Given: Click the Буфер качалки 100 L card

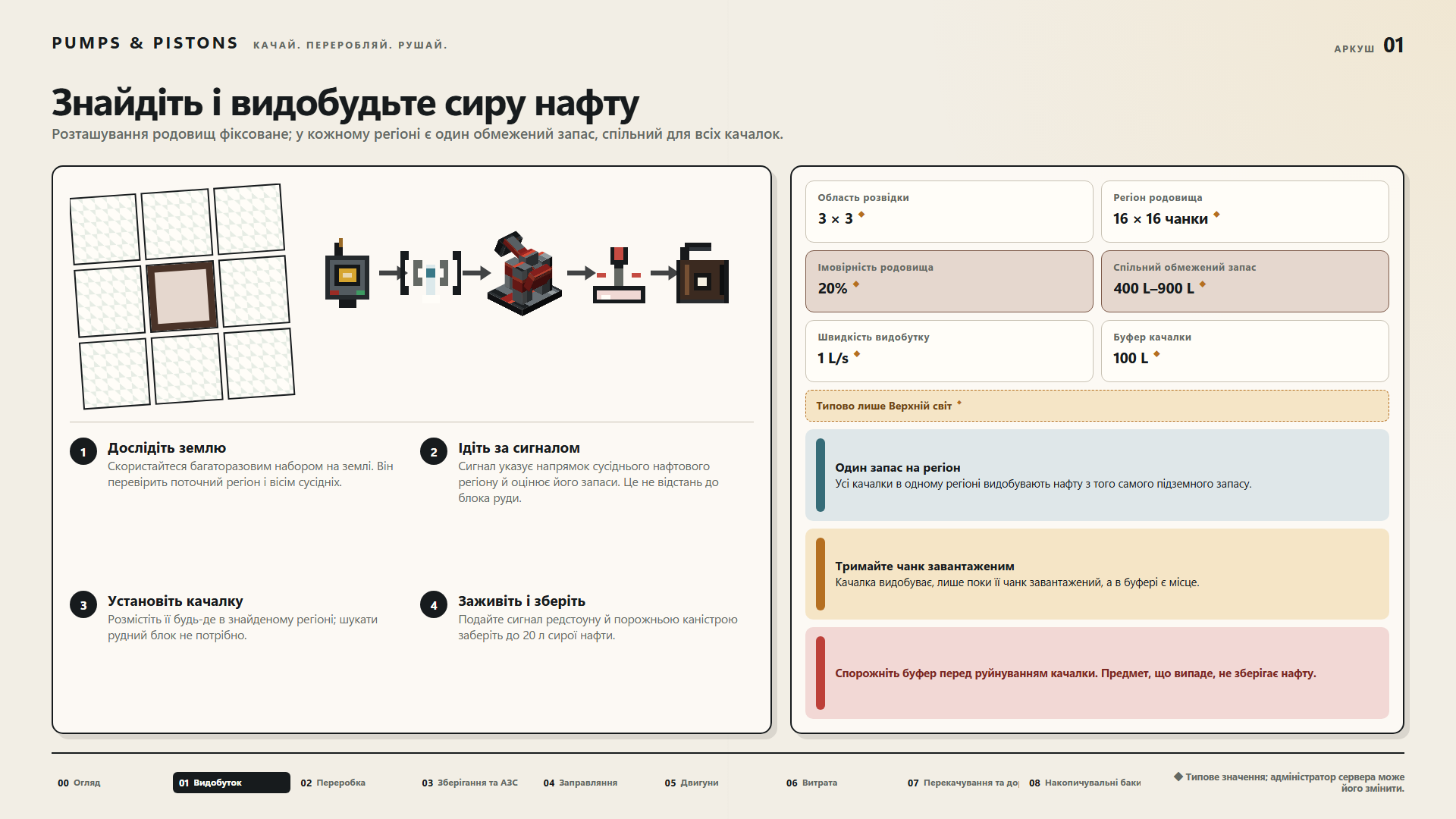Looking at the screenshot, I should coord(1245,351).
